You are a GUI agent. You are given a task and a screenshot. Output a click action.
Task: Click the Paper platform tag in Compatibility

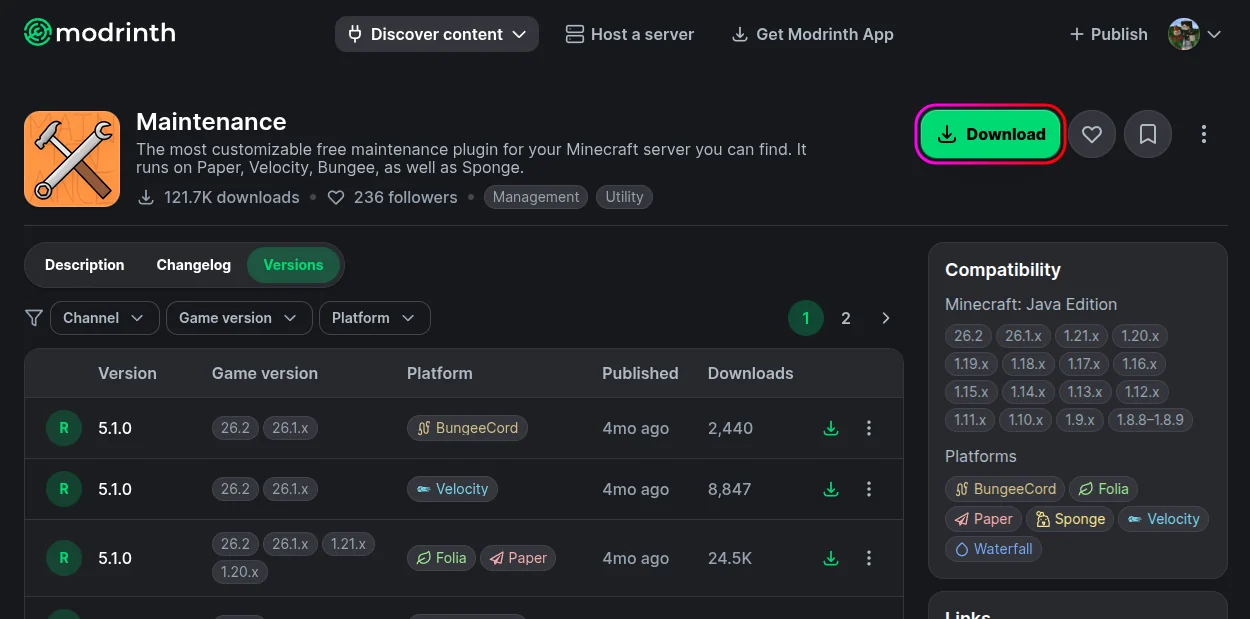(984, 519)
